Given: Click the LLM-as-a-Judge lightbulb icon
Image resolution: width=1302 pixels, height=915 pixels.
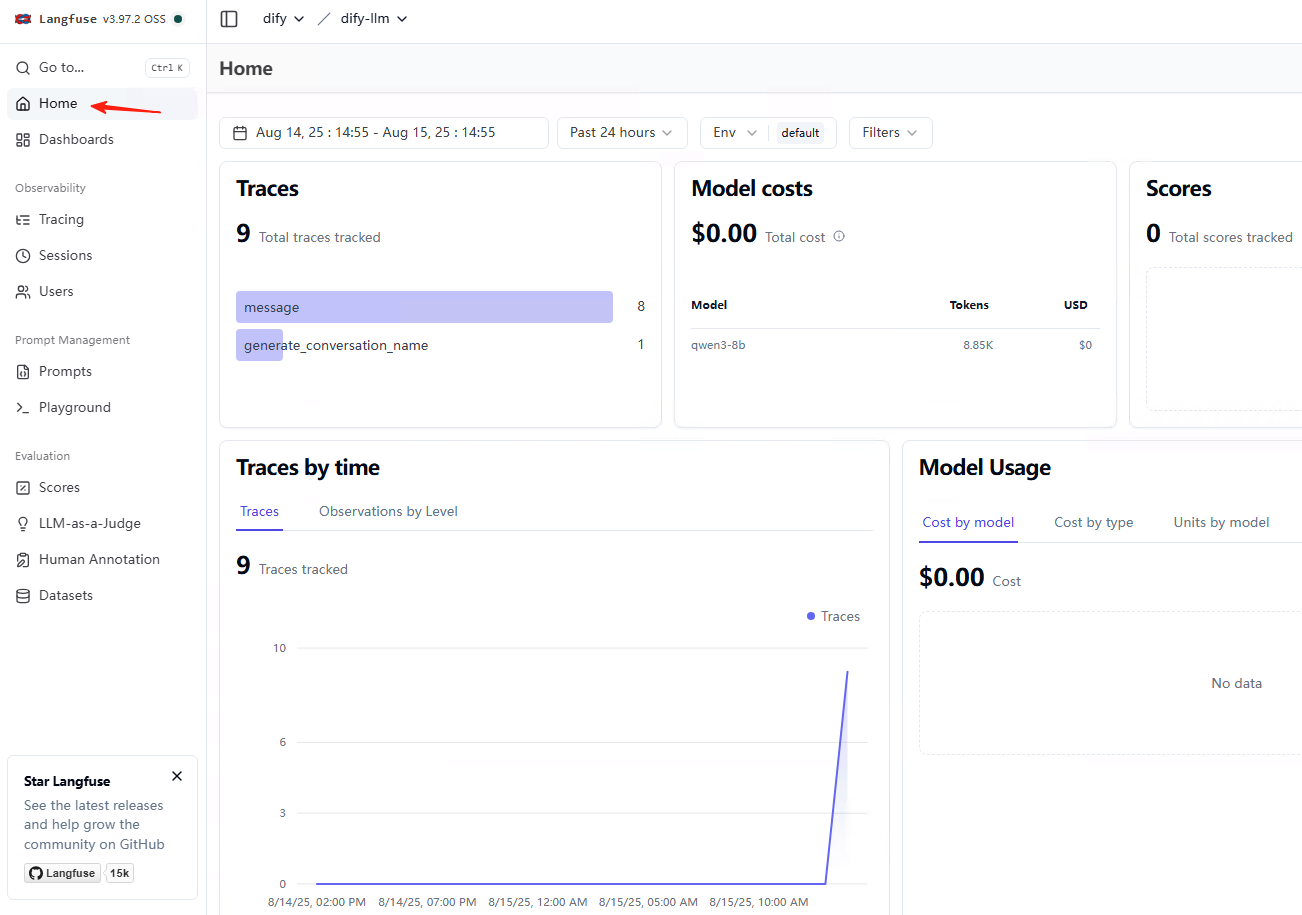Looking at the screenshot, I should click(x=23, y=524).
